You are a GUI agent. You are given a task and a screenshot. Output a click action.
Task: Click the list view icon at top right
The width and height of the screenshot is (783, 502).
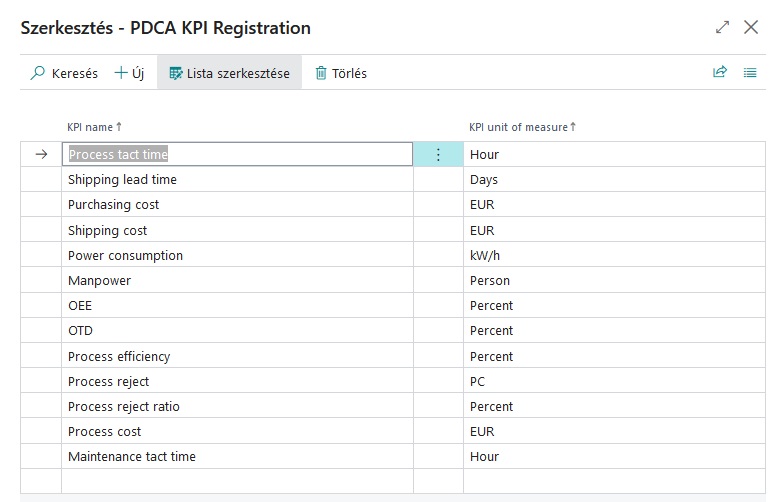[750, 72]
